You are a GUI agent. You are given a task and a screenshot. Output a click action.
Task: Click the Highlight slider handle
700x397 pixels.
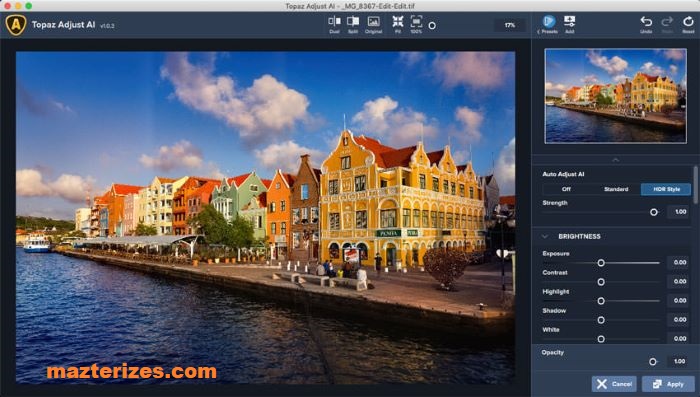601,301
